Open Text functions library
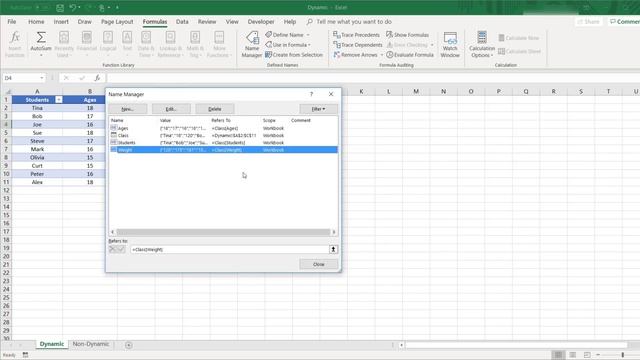This screenshot has height=360, width=640. (127, 44)
